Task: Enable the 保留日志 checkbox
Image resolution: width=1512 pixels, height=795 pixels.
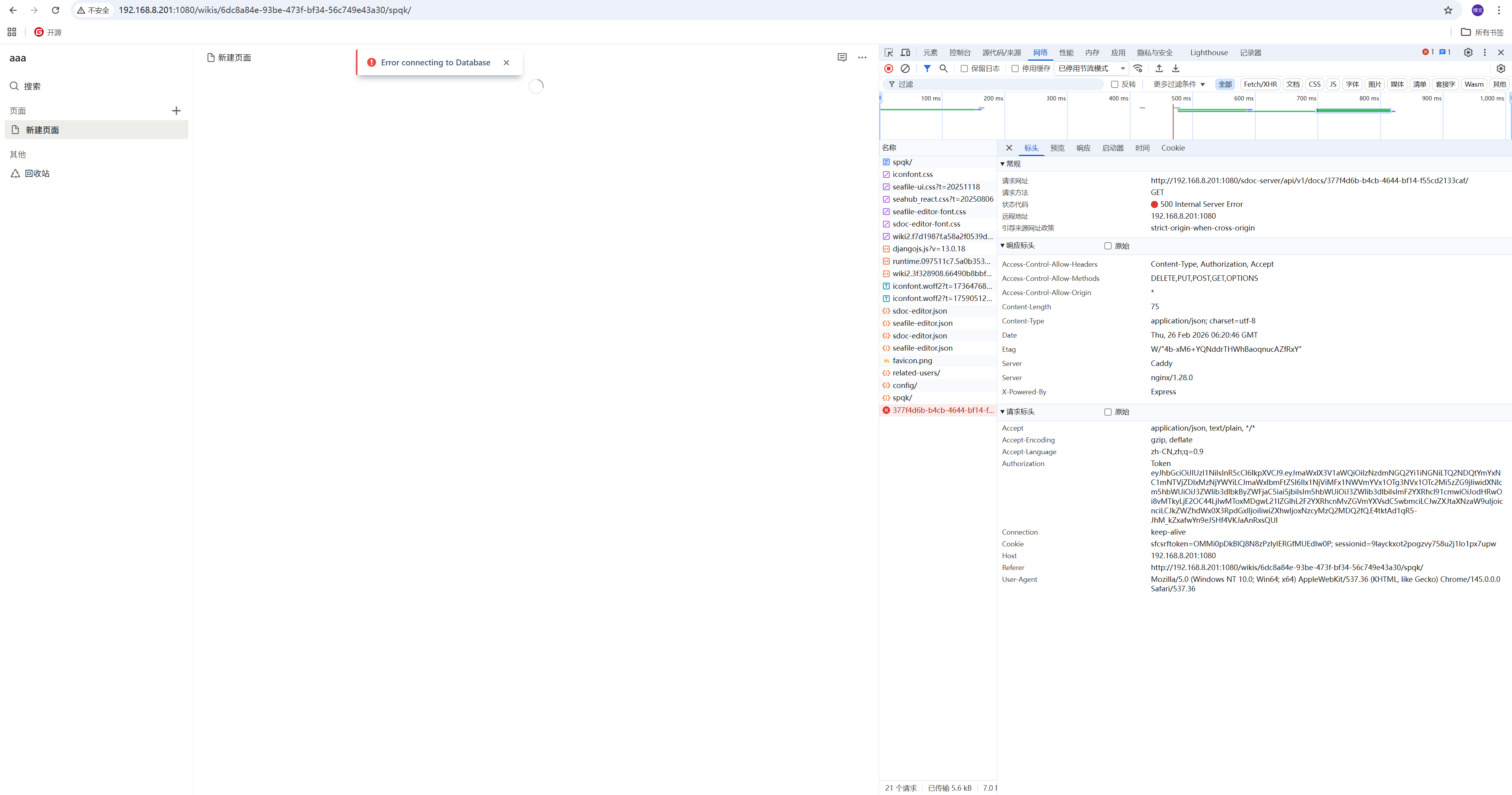Action: click(x=964, y=69)
